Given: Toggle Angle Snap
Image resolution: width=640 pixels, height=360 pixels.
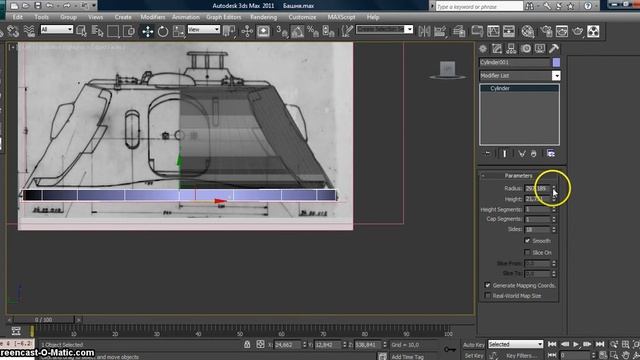Looking at the screenshot, I should (x=297, y=31).
